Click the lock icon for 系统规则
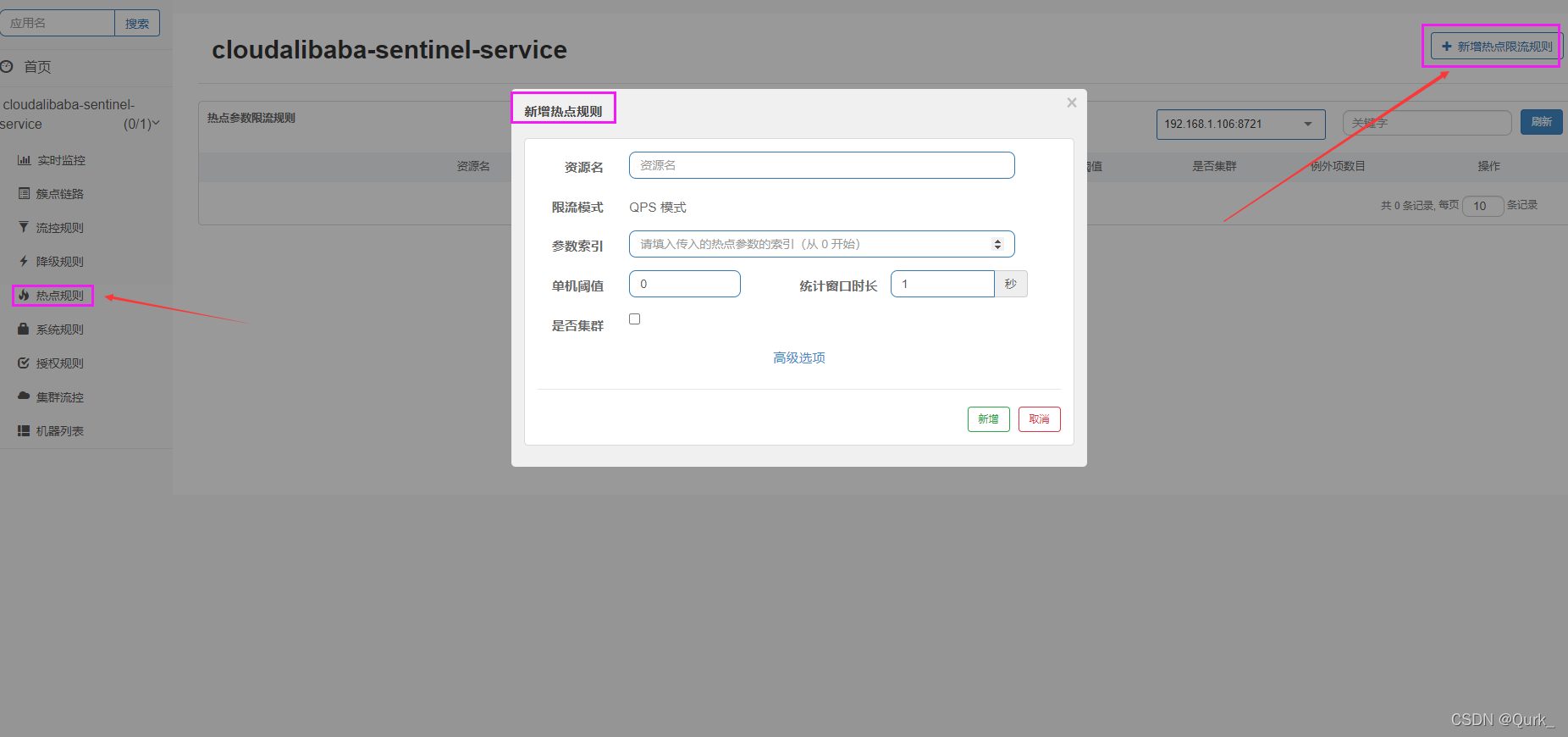 point(24,329)
